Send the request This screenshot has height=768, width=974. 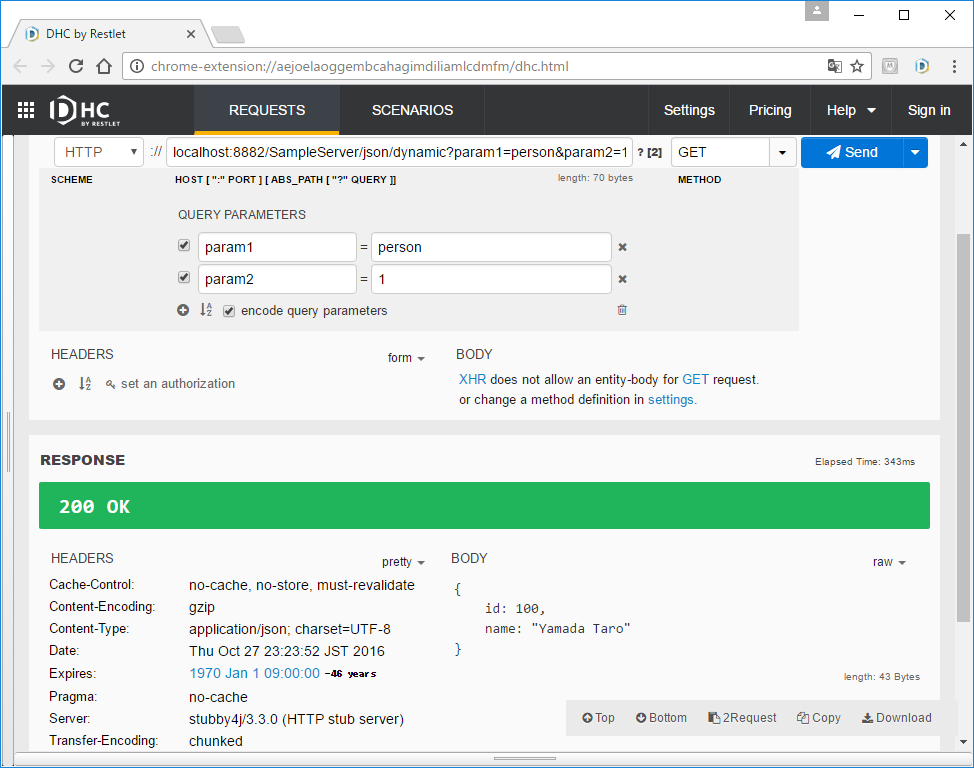852,152
